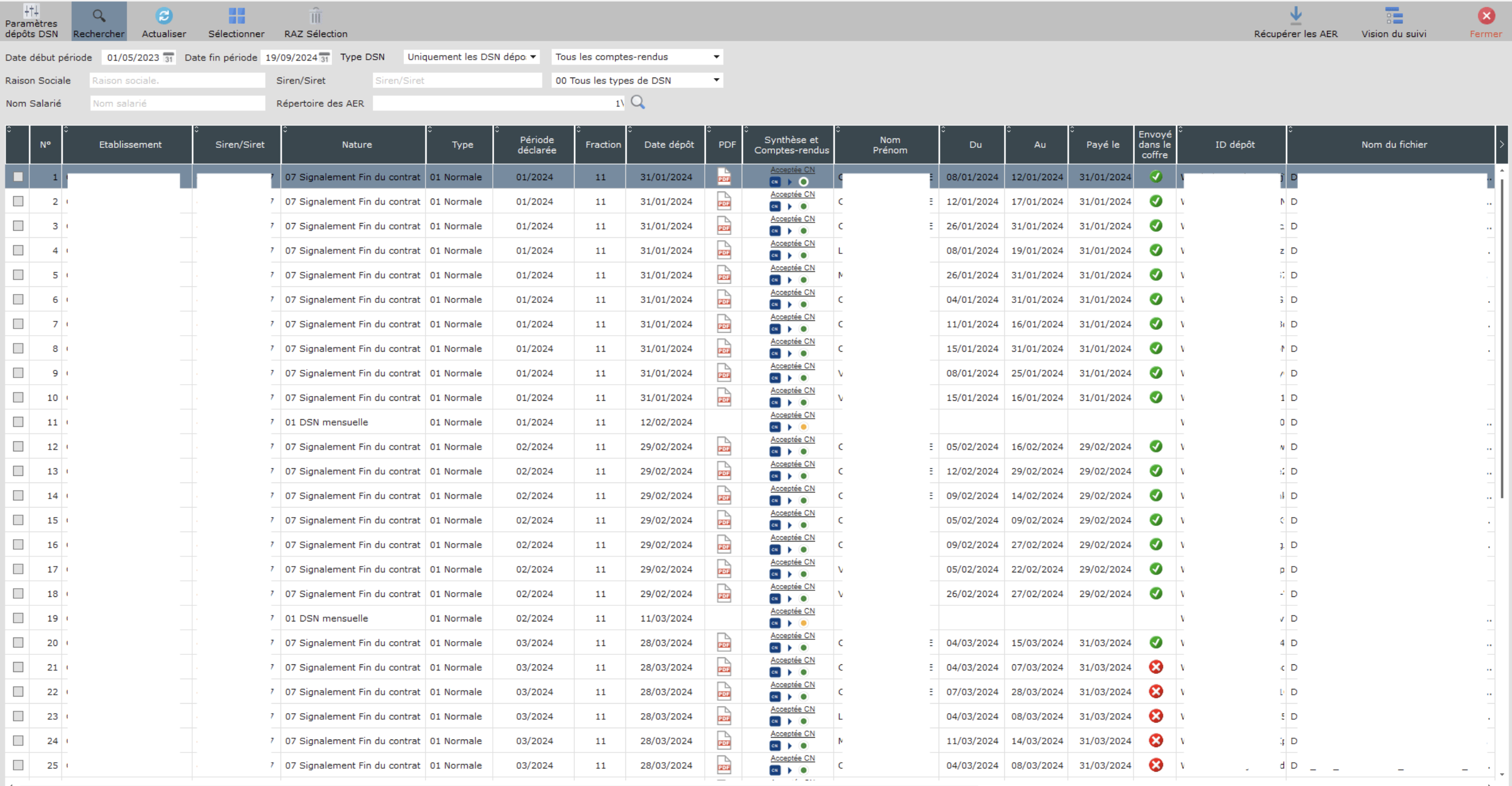The width and height of the screenshot is (1512, 786).
Task: Select the checkbox for row 20
Action: (18, 642)
